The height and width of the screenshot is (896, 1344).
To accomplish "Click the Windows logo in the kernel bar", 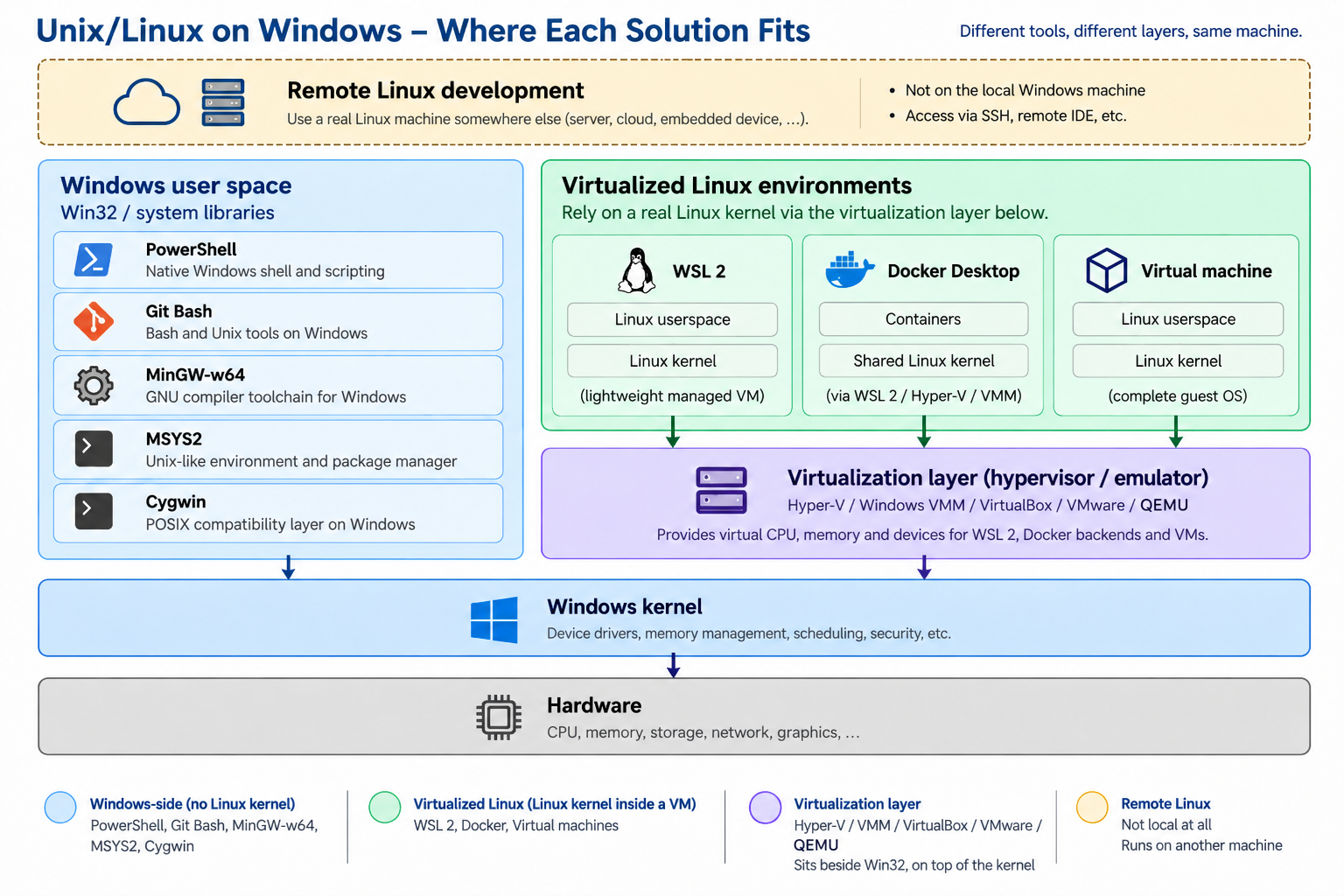I will click(x=494, y=619).
